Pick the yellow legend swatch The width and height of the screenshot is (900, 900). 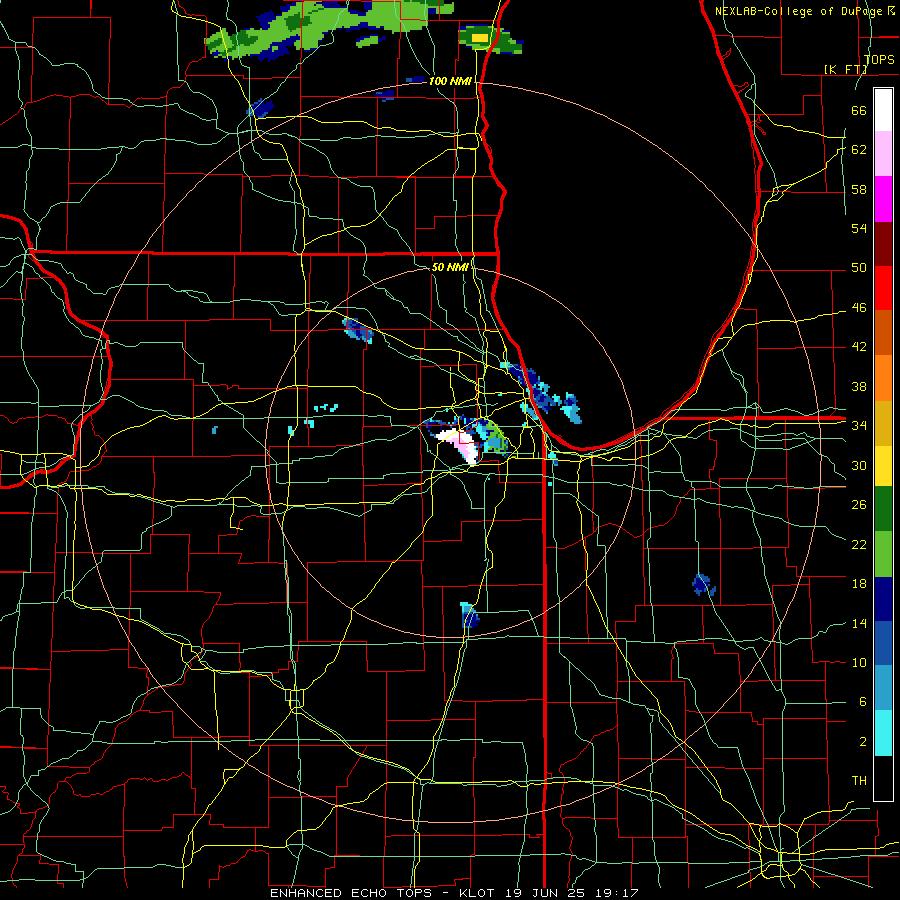tap(883, 465)
